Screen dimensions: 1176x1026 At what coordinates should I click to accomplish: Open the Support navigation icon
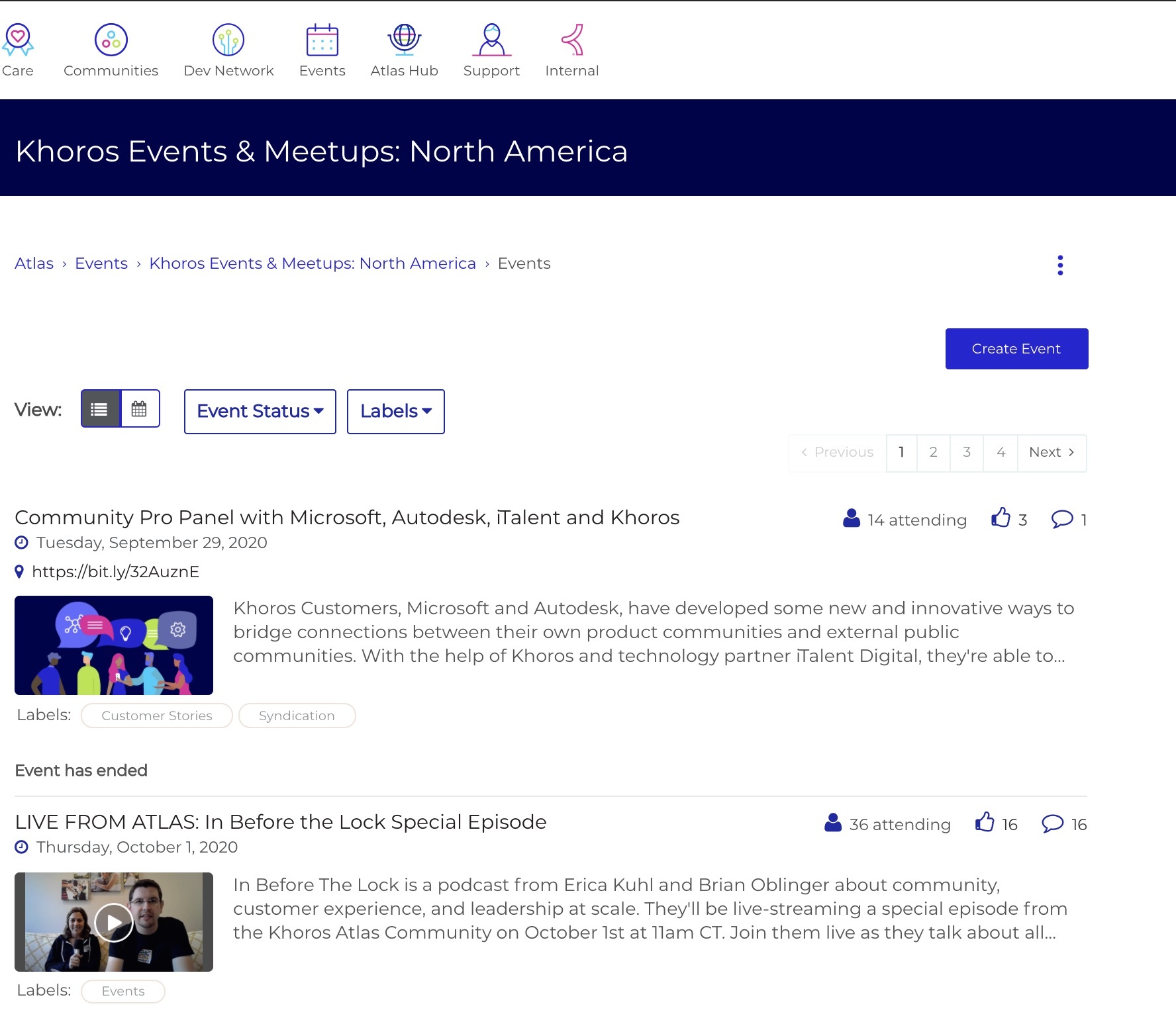click(491, 40)
